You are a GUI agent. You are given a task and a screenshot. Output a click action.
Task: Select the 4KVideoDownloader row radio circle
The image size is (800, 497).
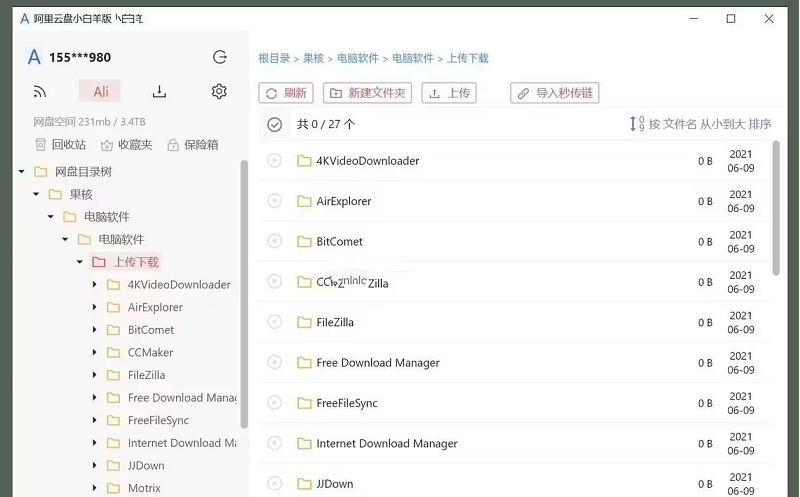[x=274, y=161]
